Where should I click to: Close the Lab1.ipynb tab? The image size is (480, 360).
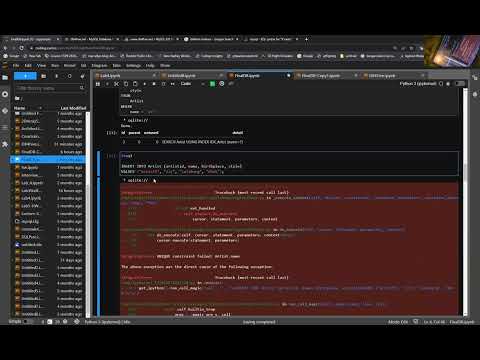(x=154, y=76)
